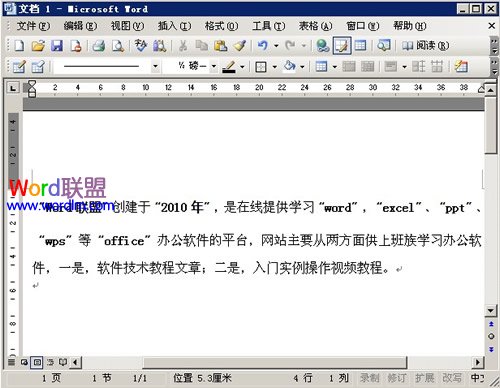Viewport: 500px width, 388px height.
Task: Insert a table from the standard toolbar
Action: (x=360, y=46)
